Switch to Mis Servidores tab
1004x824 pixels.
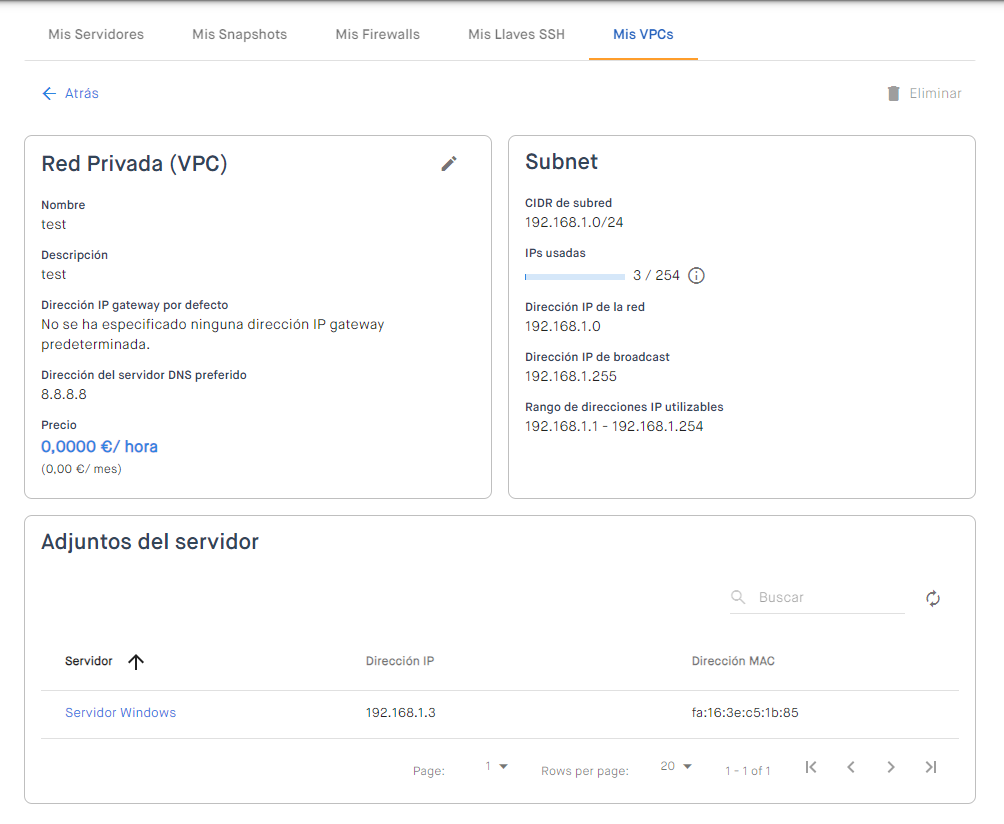[96, 34]
